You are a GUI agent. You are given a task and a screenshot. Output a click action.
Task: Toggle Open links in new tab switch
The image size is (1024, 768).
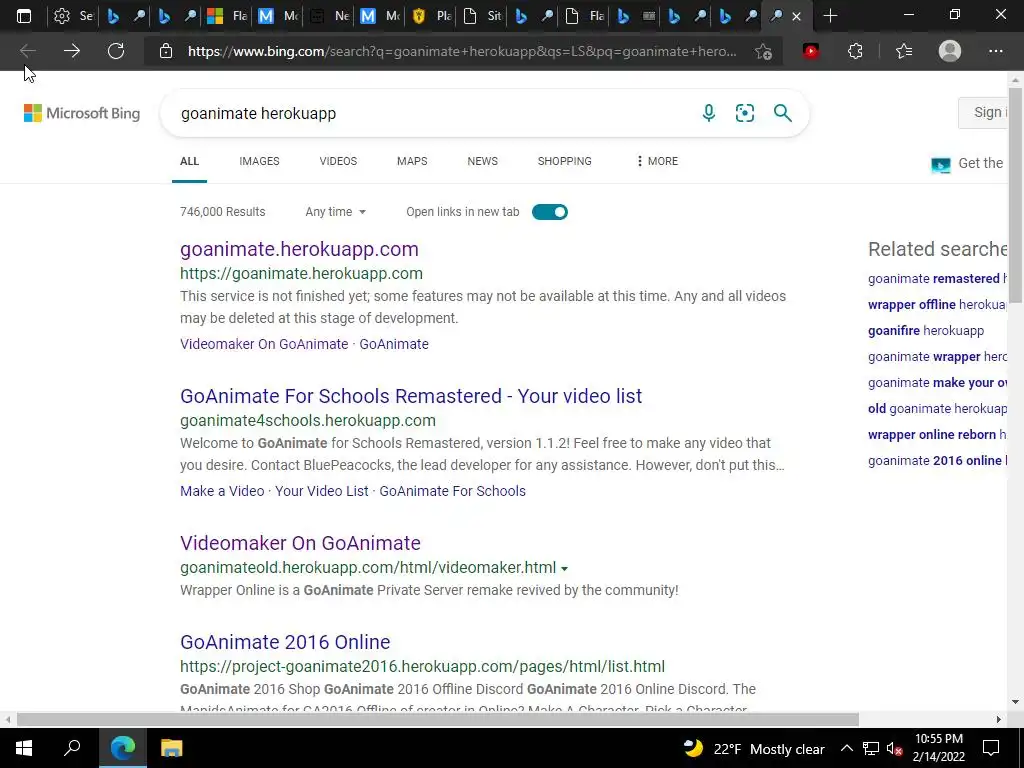click(550, 212)
